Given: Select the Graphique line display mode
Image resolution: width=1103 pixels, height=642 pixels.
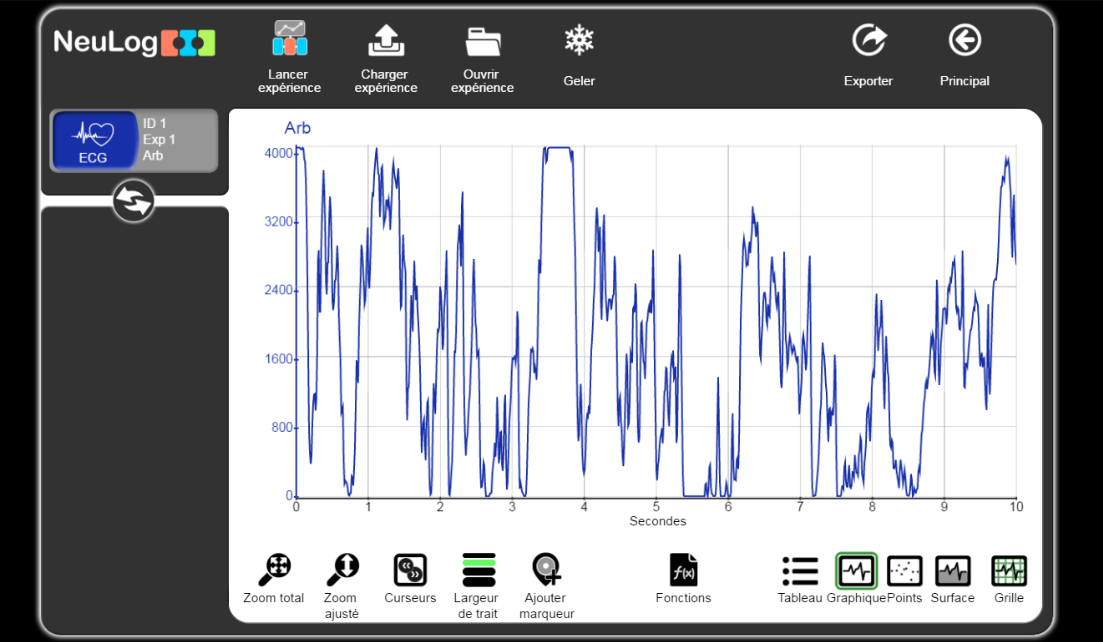Looking at the screenshot, I should click(856, 571).
